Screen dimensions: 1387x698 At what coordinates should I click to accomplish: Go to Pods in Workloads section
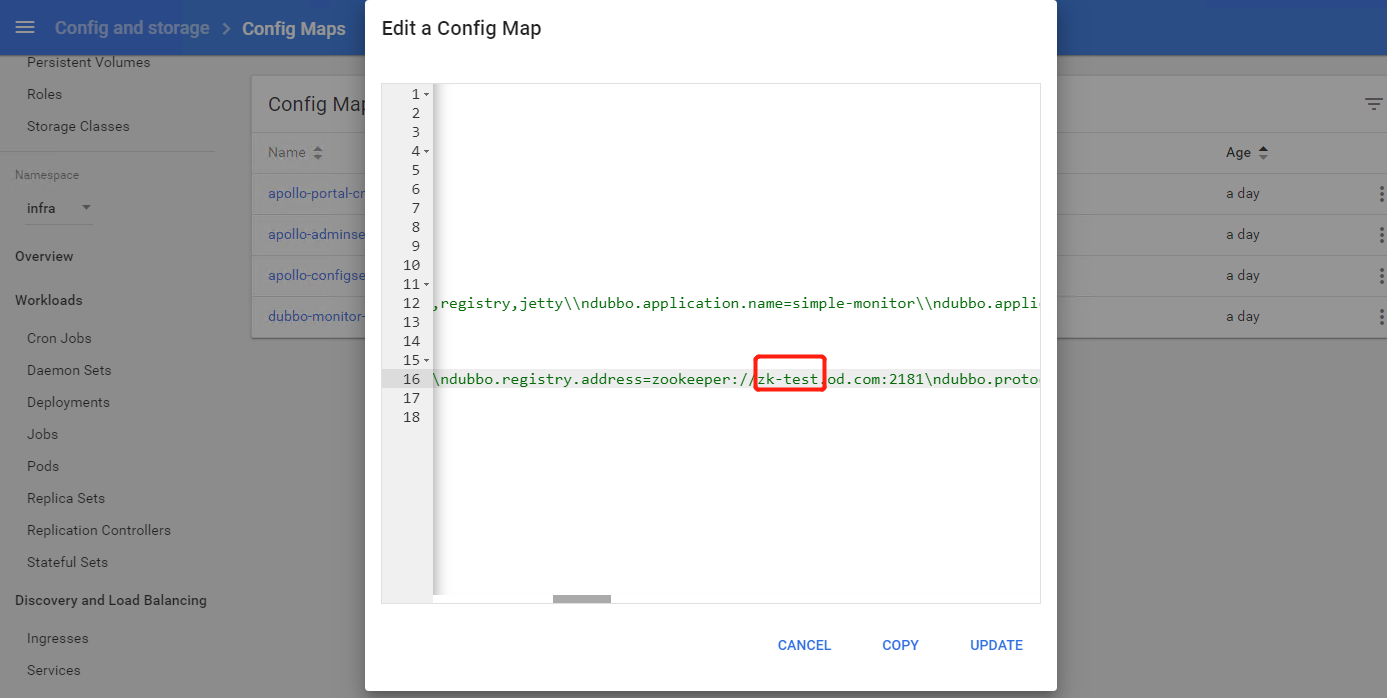[x=43, y=466]
